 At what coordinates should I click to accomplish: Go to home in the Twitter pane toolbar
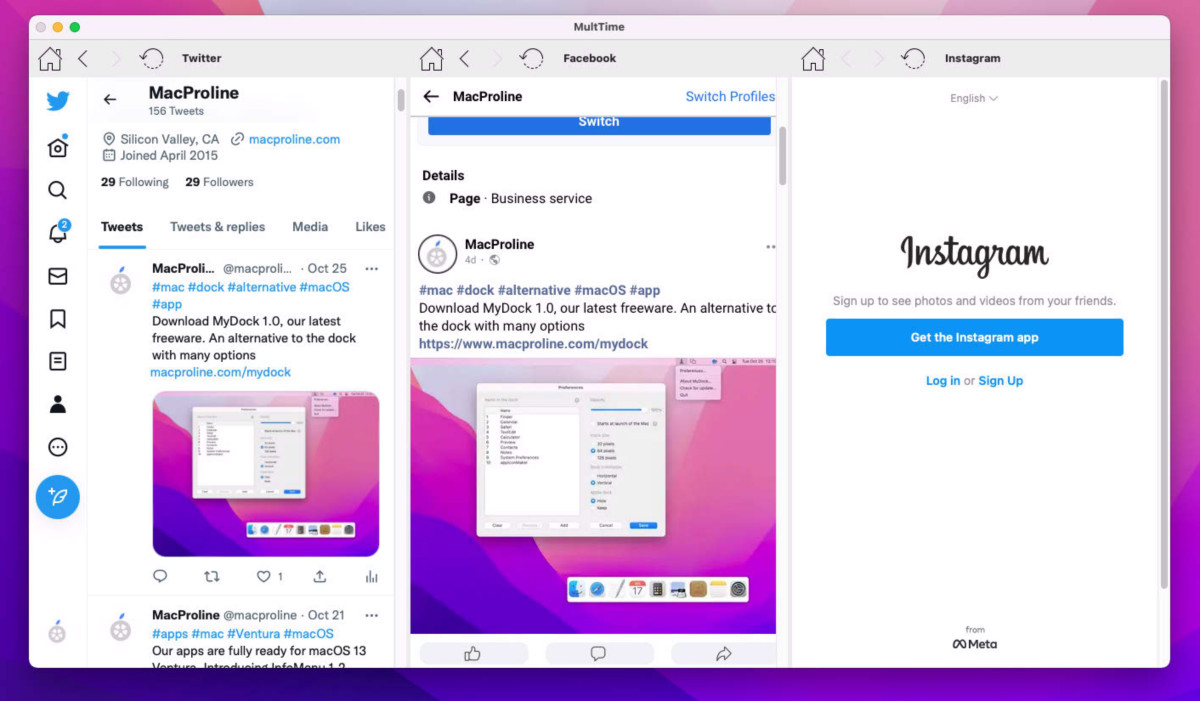pyautogui.click(x=50, y=59)
